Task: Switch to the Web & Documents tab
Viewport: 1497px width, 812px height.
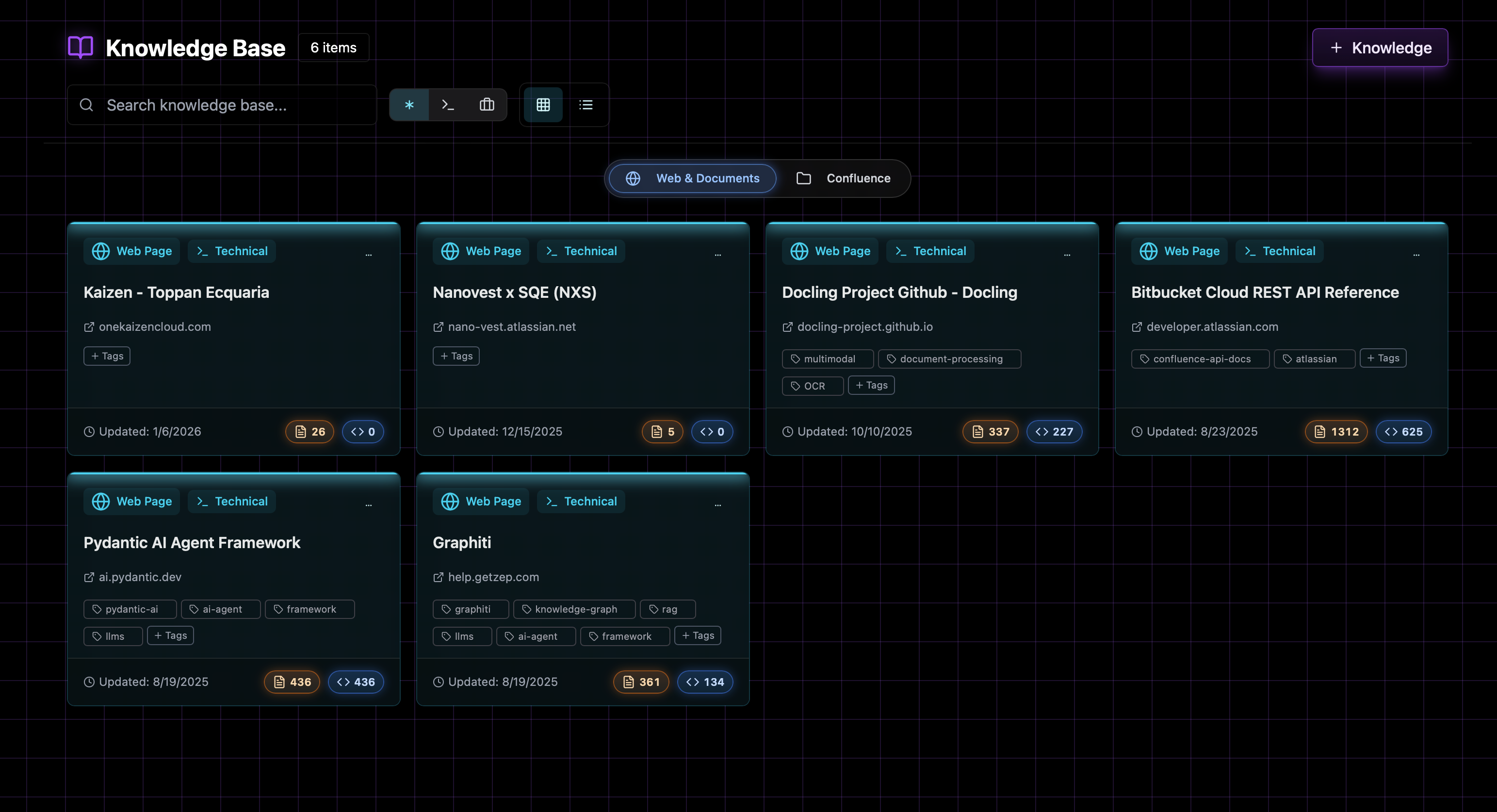Action: pos(691,178)
